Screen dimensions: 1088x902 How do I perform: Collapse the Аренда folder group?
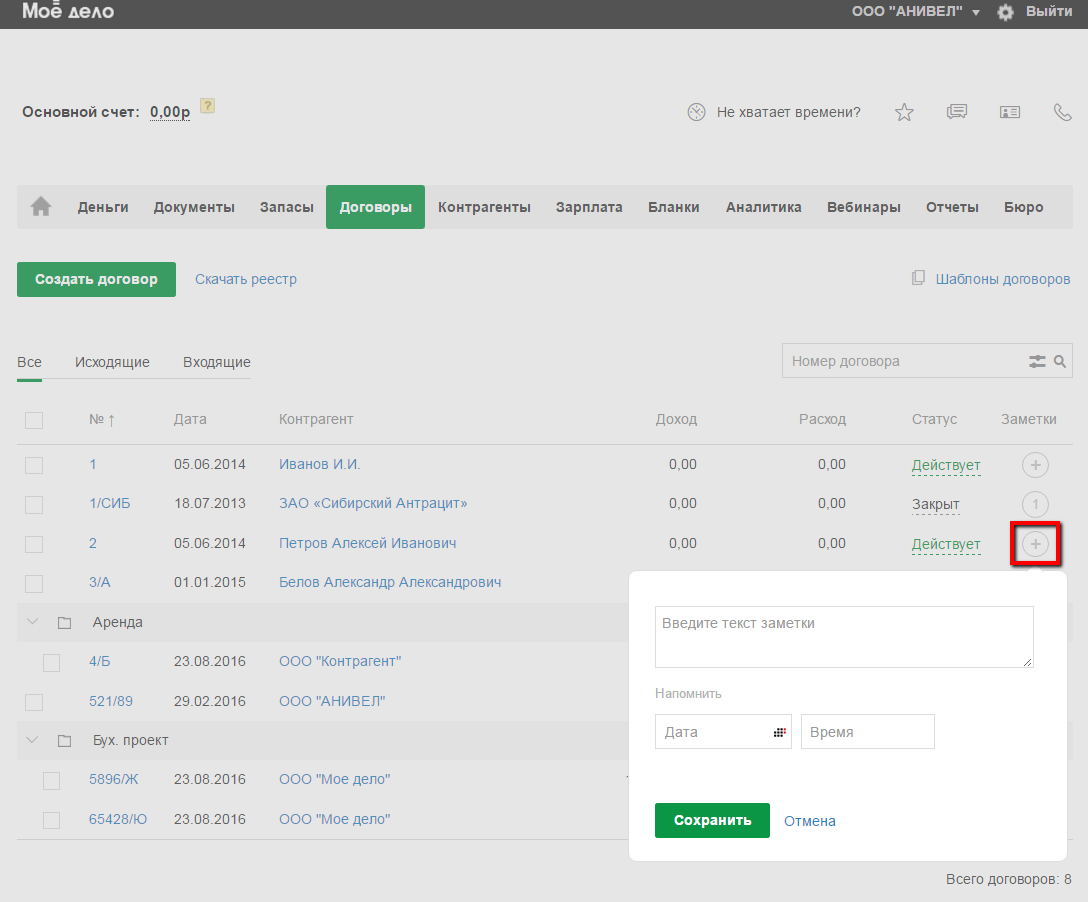tap(33, 623)
